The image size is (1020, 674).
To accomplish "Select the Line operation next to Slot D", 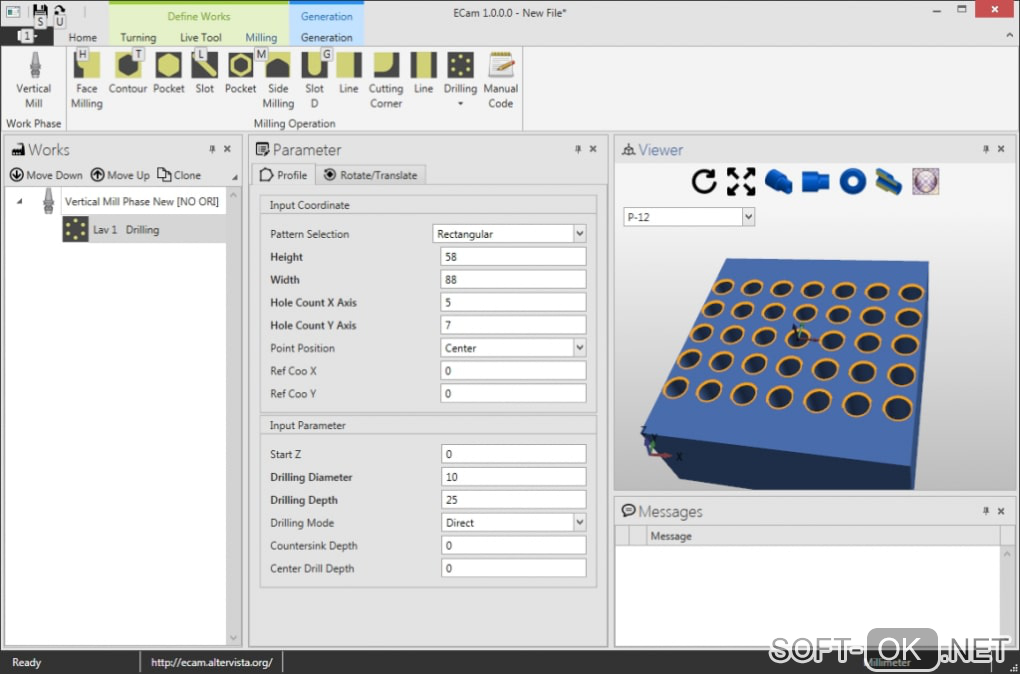I will point(349,74).
